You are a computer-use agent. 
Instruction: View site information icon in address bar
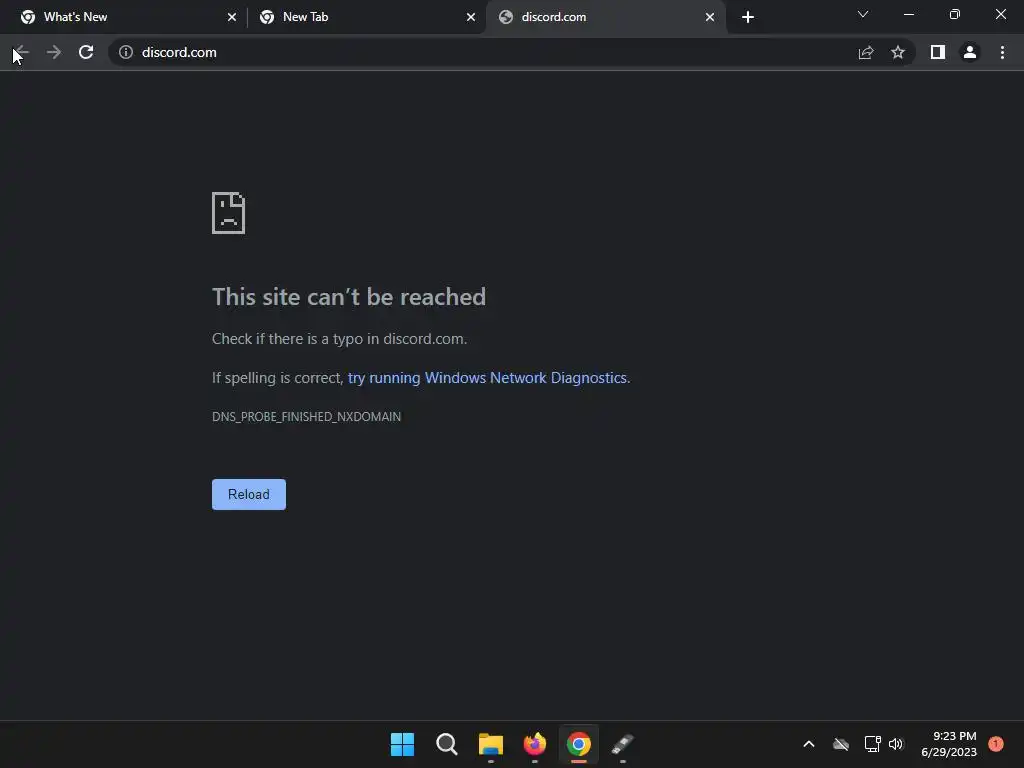pos(126,52)
